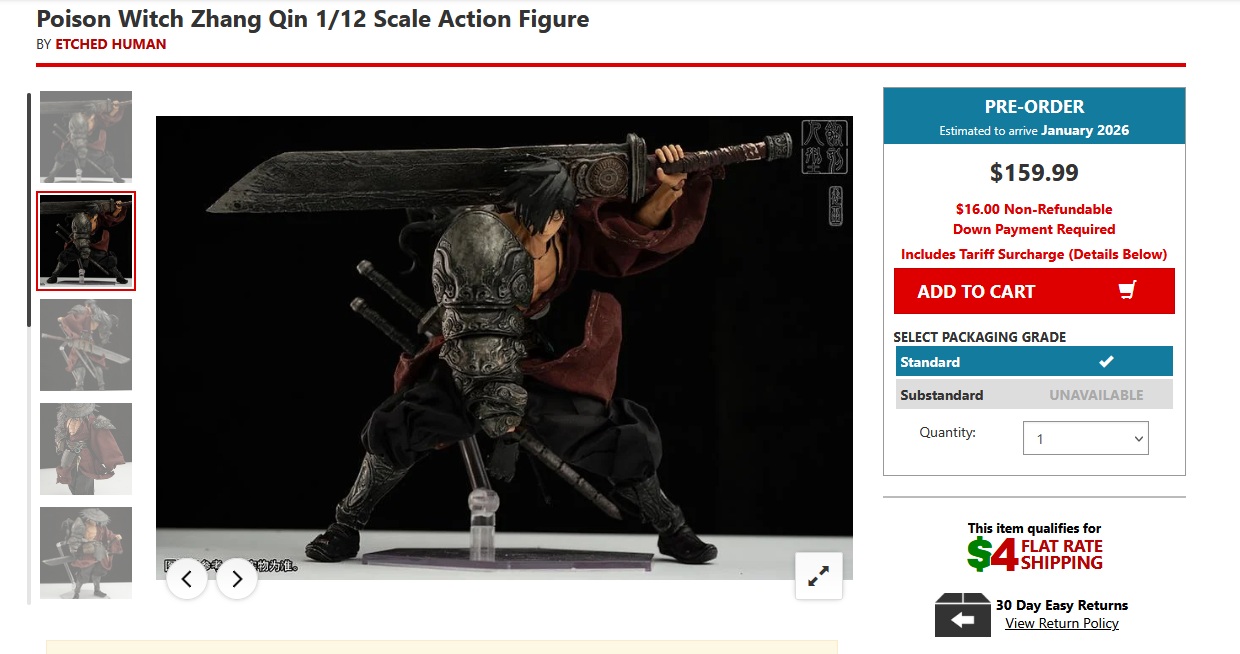Select the highlighted second thumbnail
Screen dimensions: 1240x654
pos(86,241)
